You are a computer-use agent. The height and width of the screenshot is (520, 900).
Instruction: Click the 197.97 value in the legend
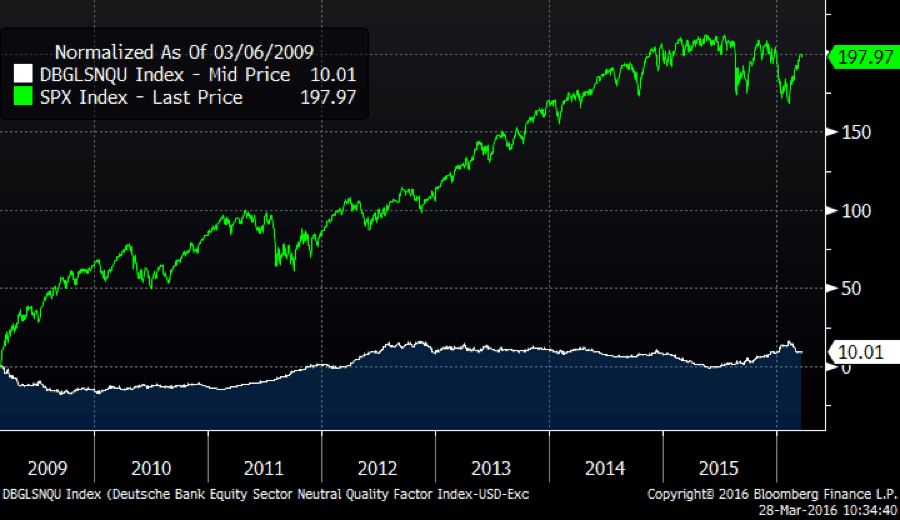tap(328, 98)
